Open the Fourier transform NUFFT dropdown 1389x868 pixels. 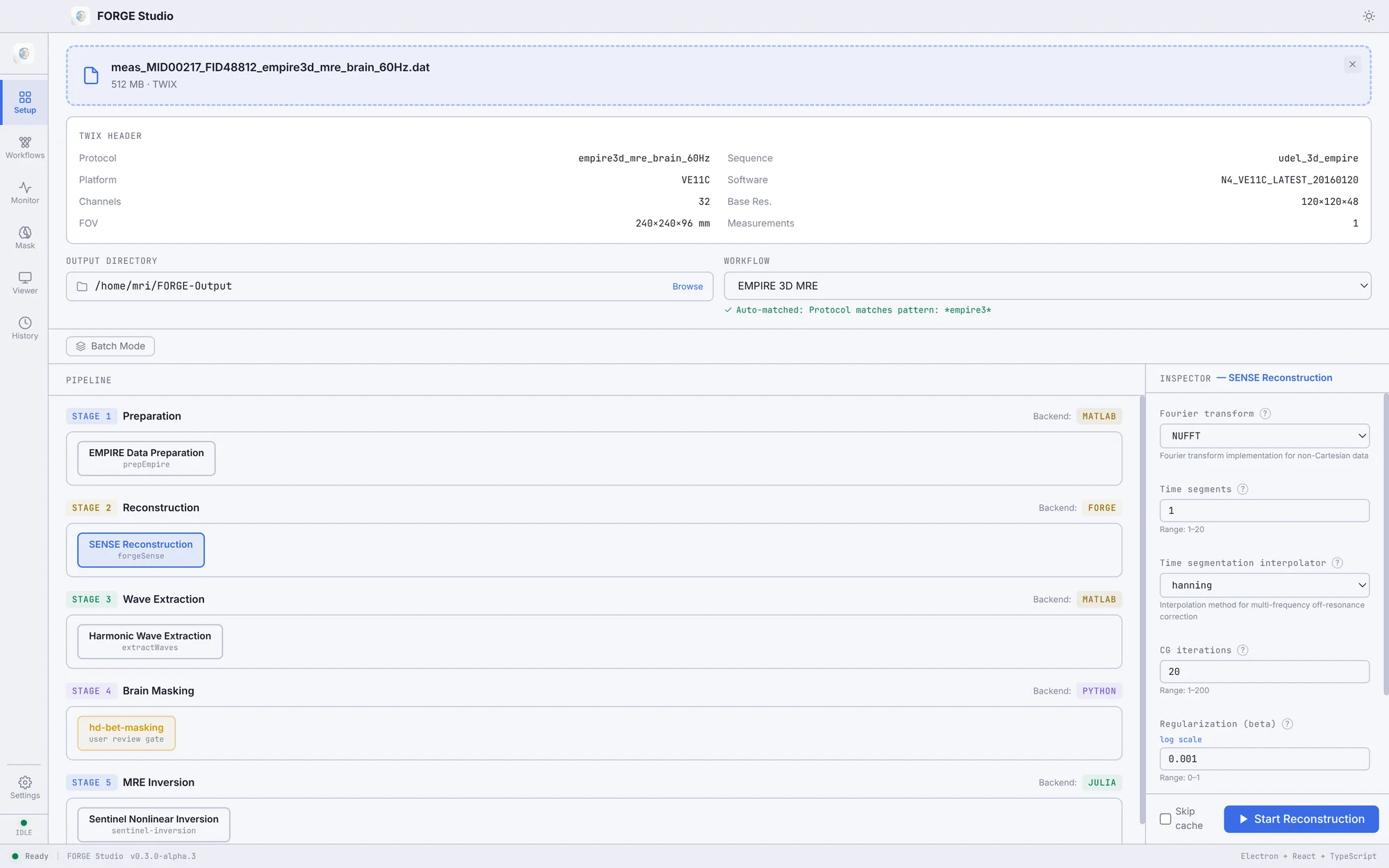[1264, 436]
